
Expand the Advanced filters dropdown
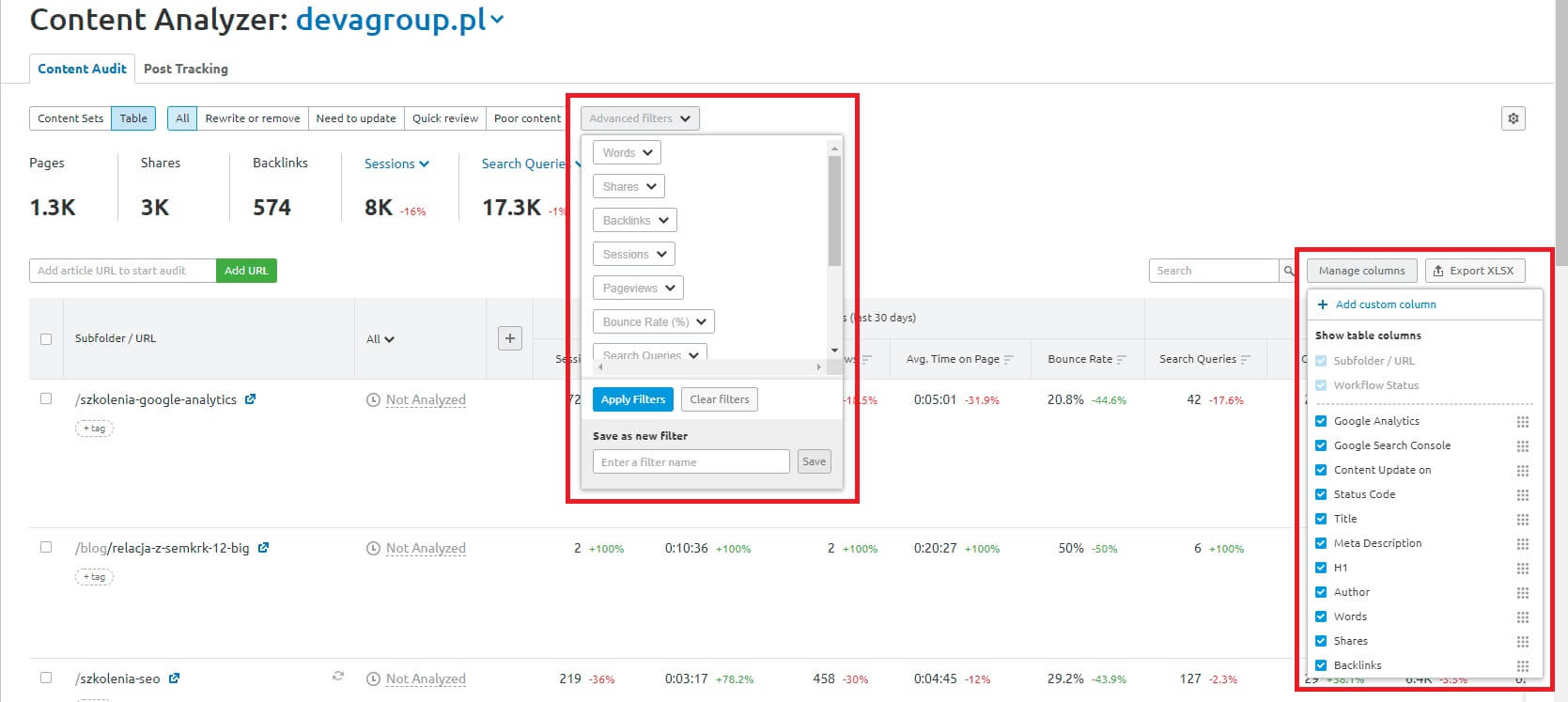[640, 118]
